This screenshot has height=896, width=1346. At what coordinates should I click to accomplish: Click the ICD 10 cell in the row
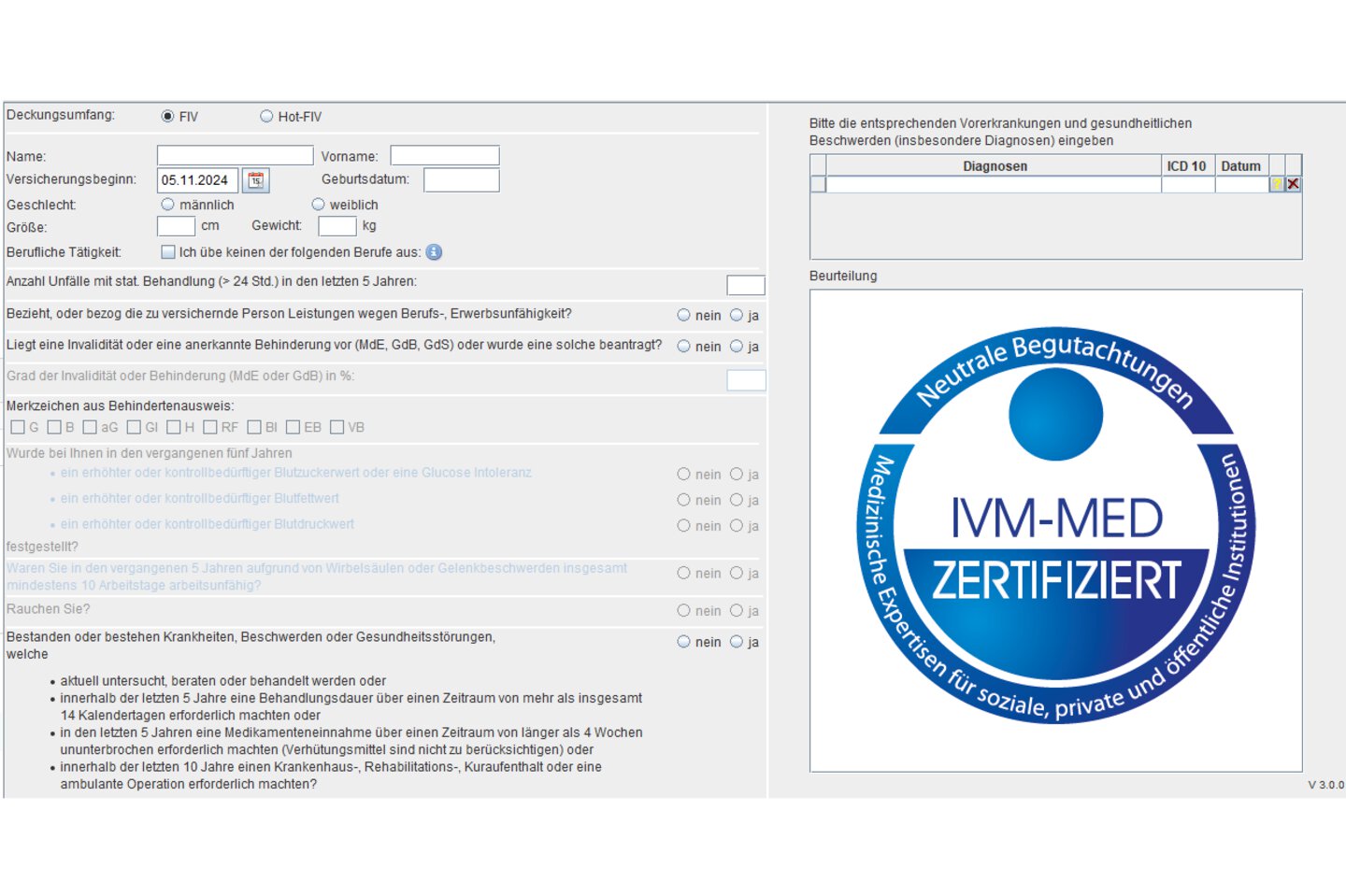coord(1188,184)
